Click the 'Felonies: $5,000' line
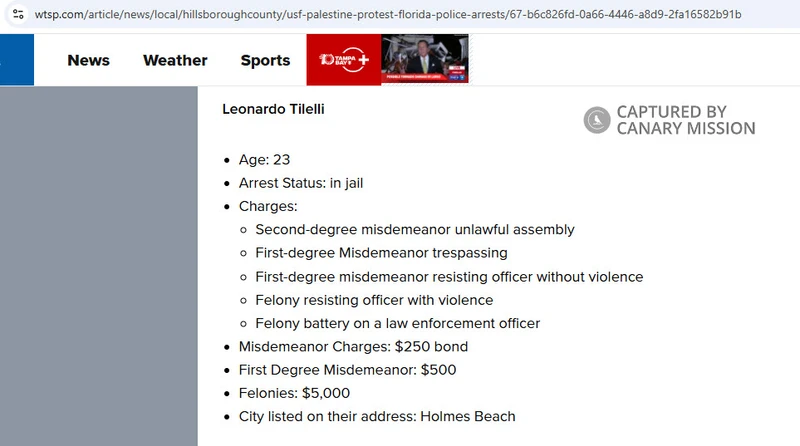This screenshot has height=446, width=800. click(x=294, y=393)
